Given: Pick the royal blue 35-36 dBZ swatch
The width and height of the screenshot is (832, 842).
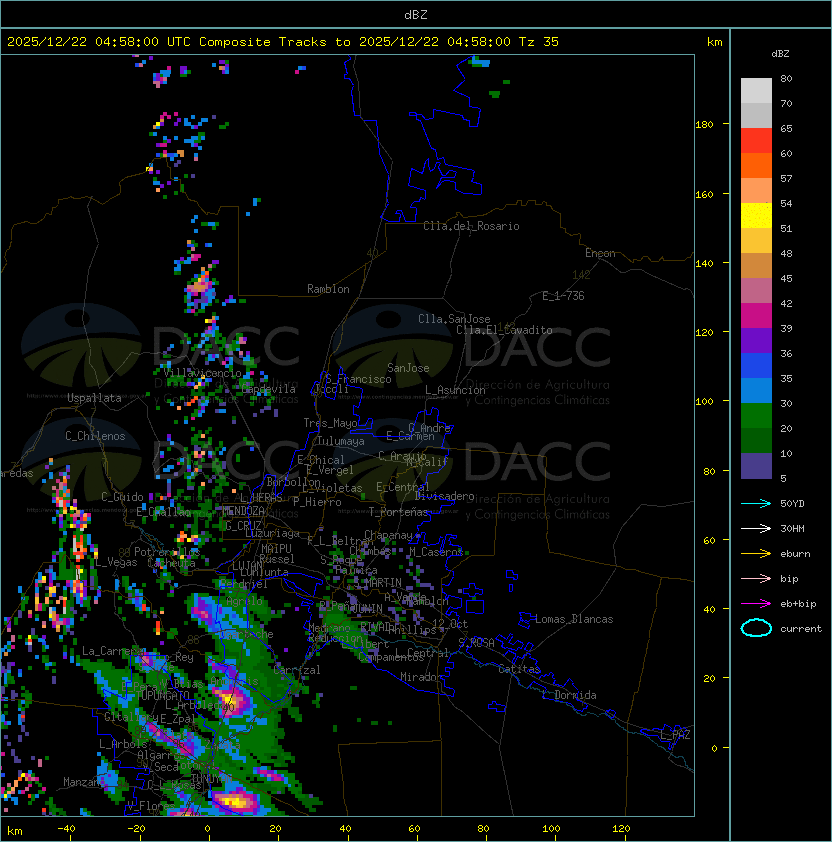Looking at the screenshot, I should pos(756,366).
